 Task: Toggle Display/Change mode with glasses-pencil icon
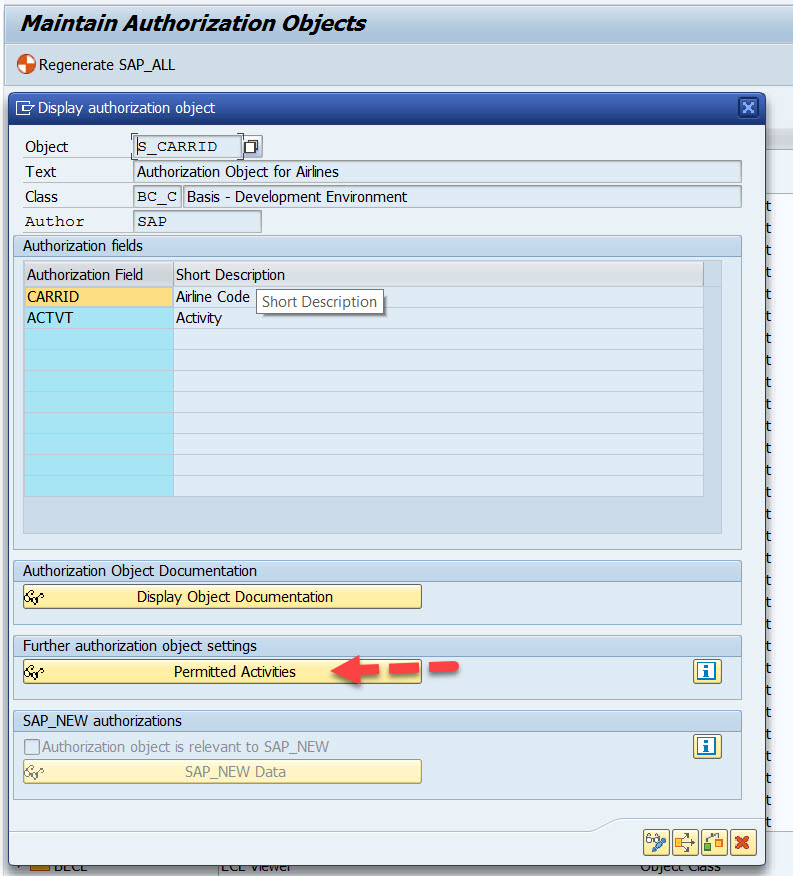[x=657, y=842]
